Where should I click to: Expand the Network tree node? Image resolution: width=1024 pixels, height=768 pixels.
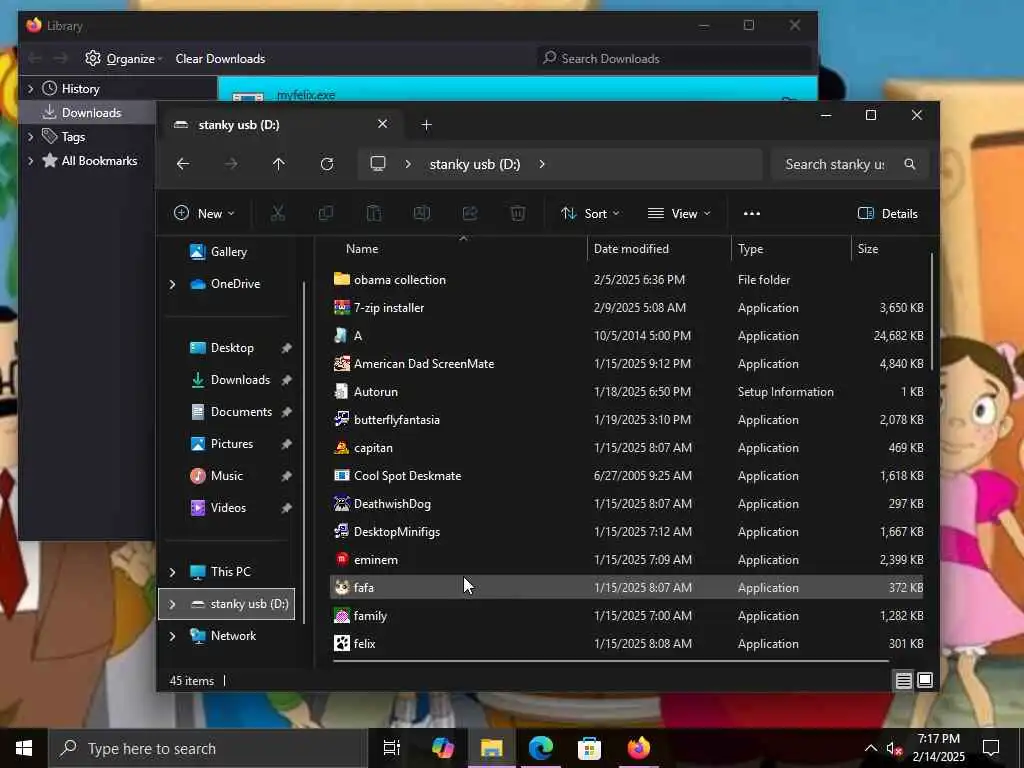(x=172, y=636)
